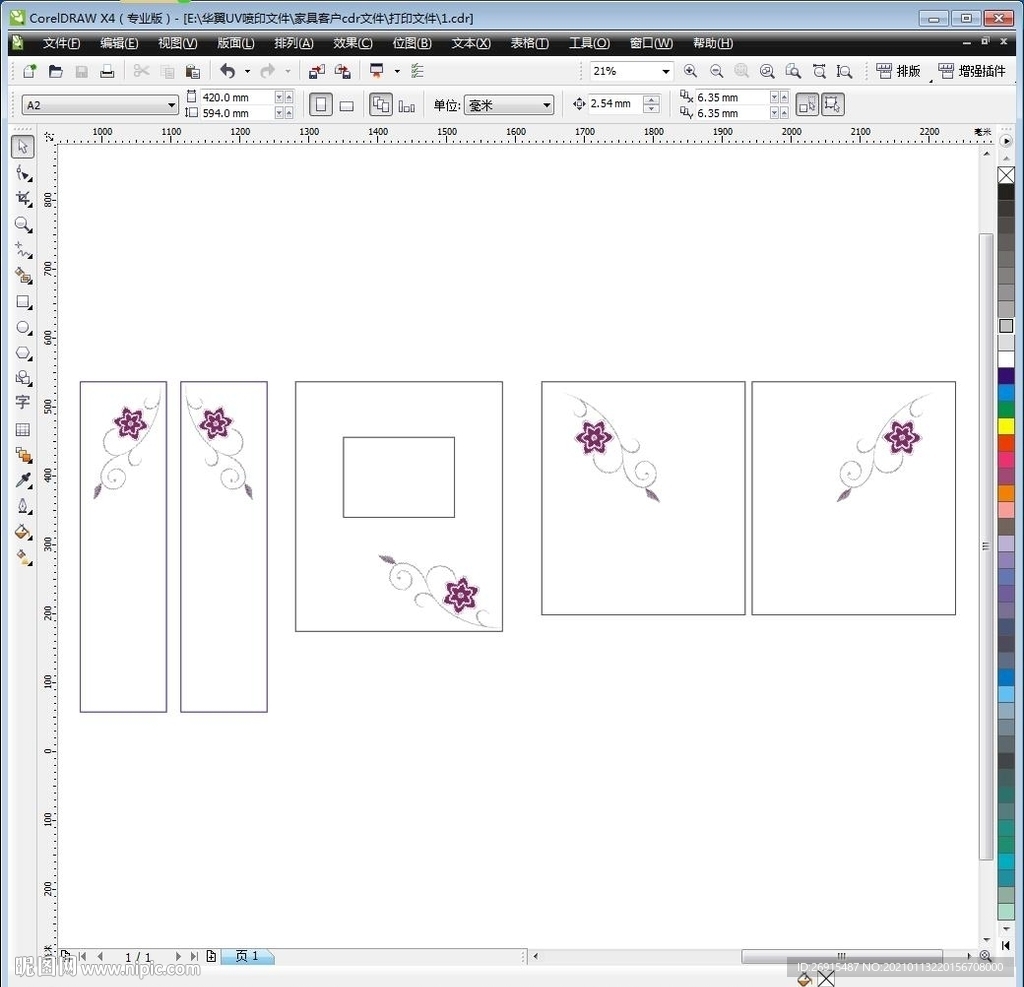The image size is (1024, 987).
Task: Pick the yellow color swatch
Action: (1006, 426)
